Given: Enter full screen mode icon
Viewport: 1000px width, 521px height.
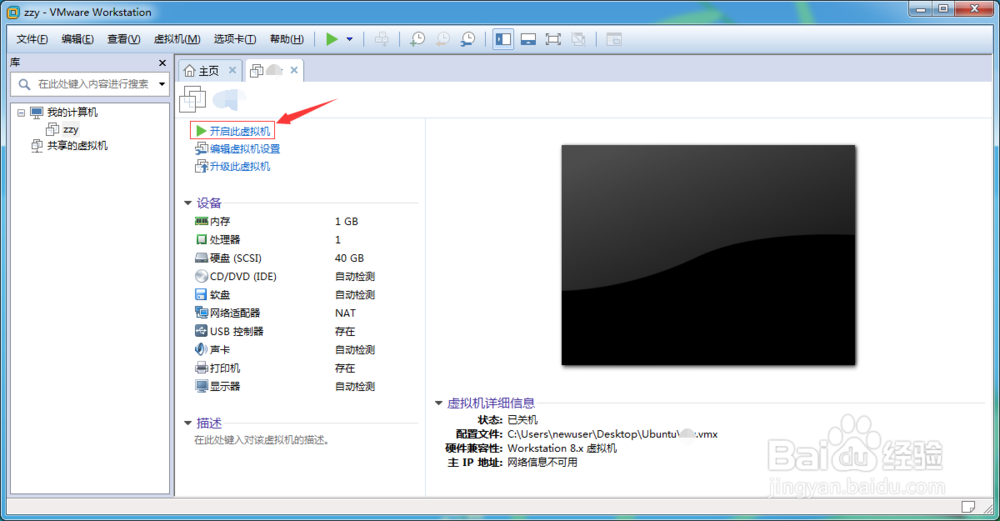Looking at the screenshot, I should pyautogui.click(x=553, y=40).
